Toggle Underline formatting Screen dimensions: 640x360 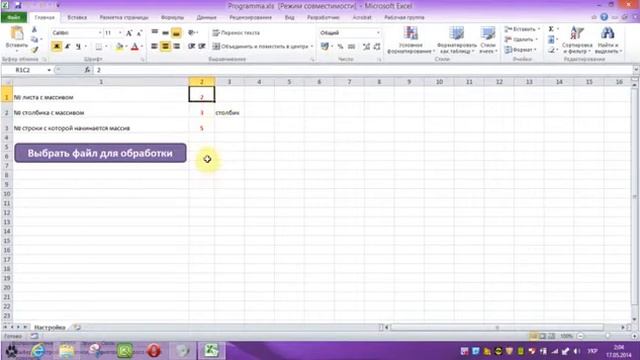[78, 47]
